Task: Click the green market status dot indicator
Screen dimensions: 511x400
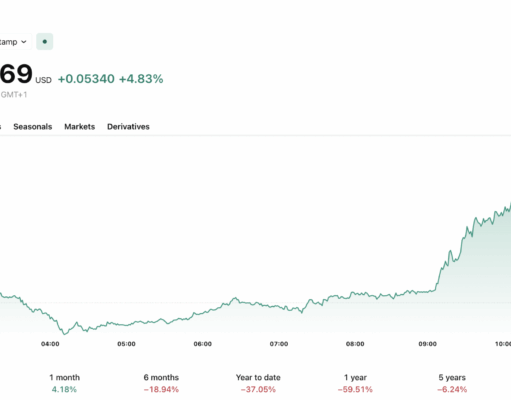Action: tap(45, 42)
